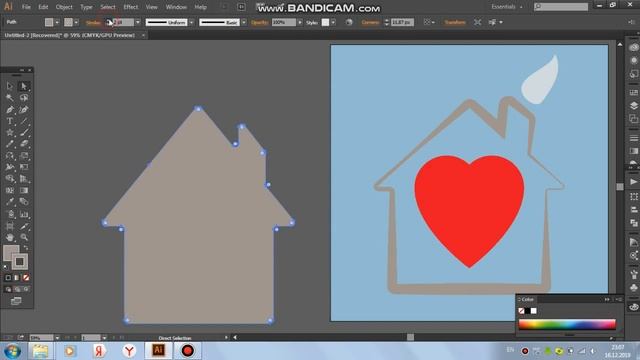Screen dimensions: 640x360
Task: Open the File menu
Action: [26, 7]
